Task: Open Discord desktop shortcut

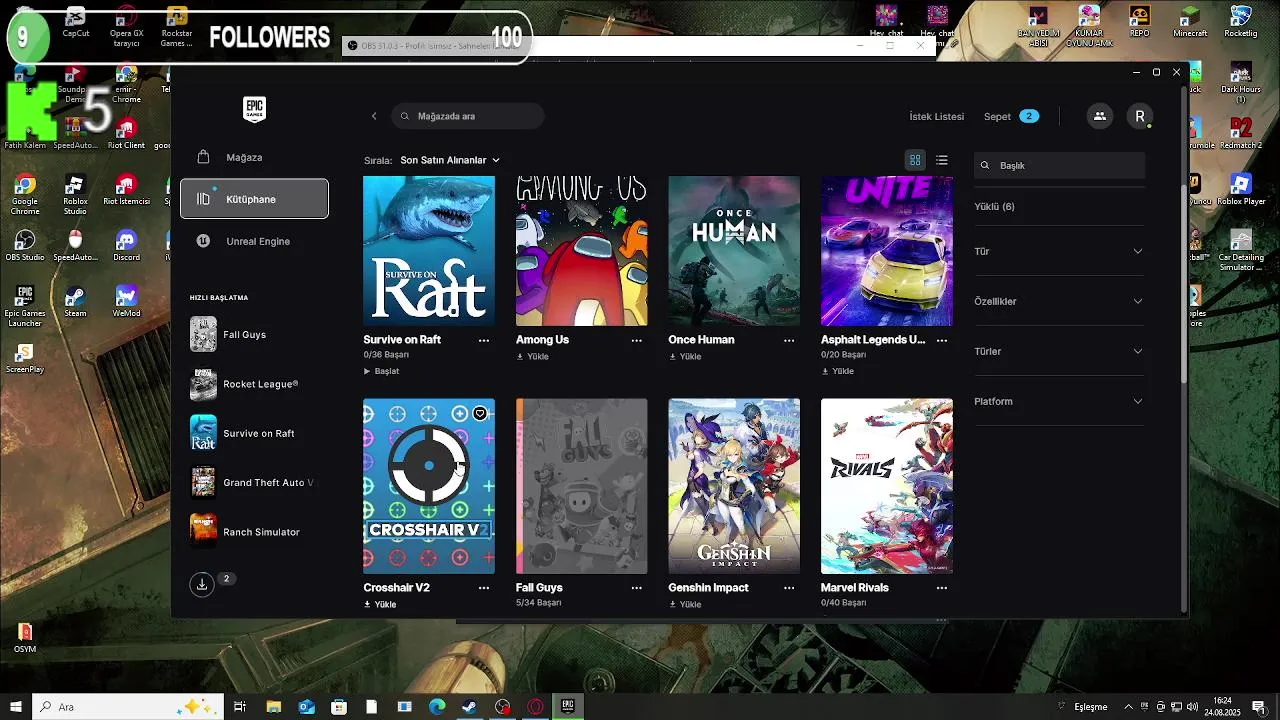Action: (x=126, y=246)
